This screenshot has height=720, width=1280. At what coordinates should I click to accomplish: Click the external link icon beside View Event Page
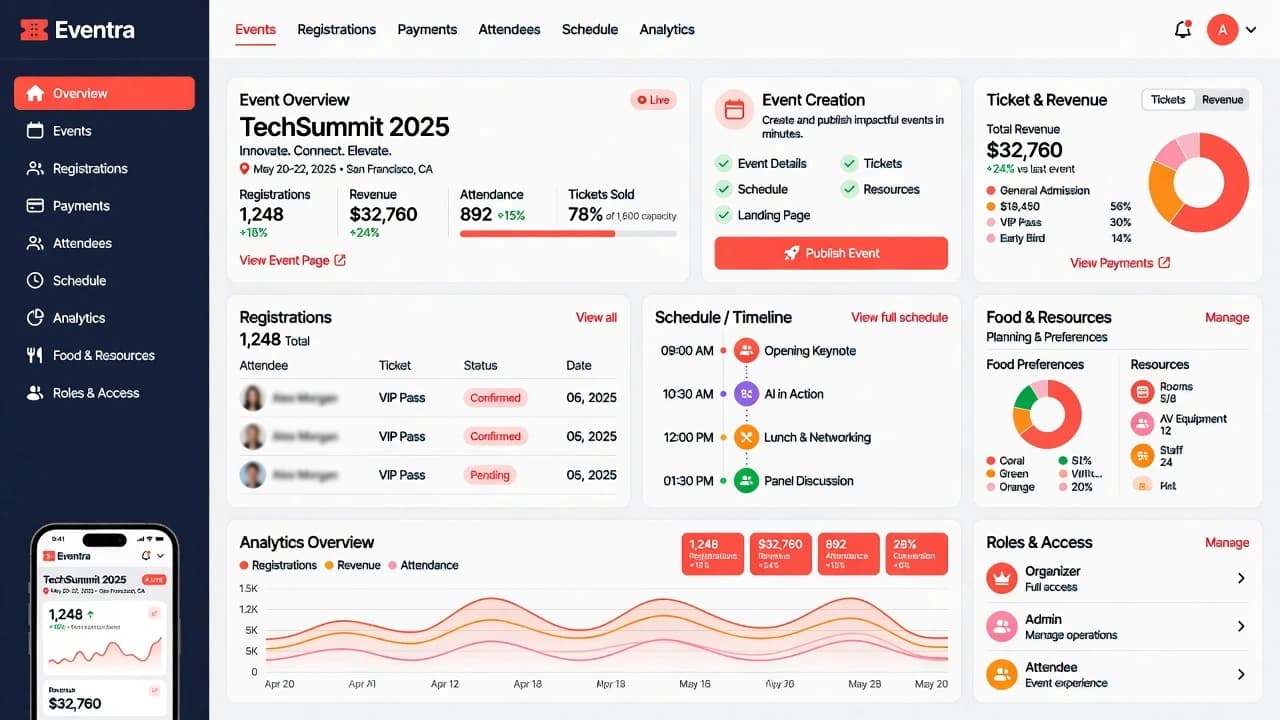coord(340,260)
